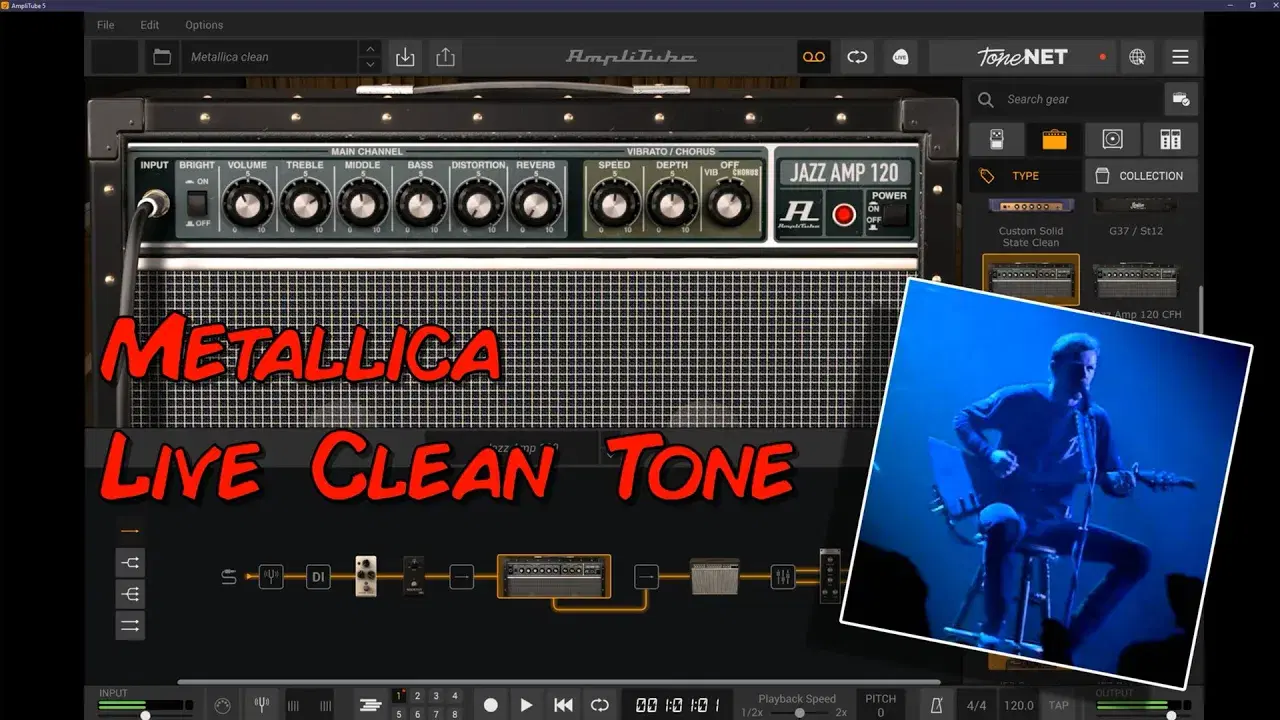Open the multitrack lines icon in bottom bar
Image resolution: width=1280 pixels, height=720 pixels.
[371, 705]
